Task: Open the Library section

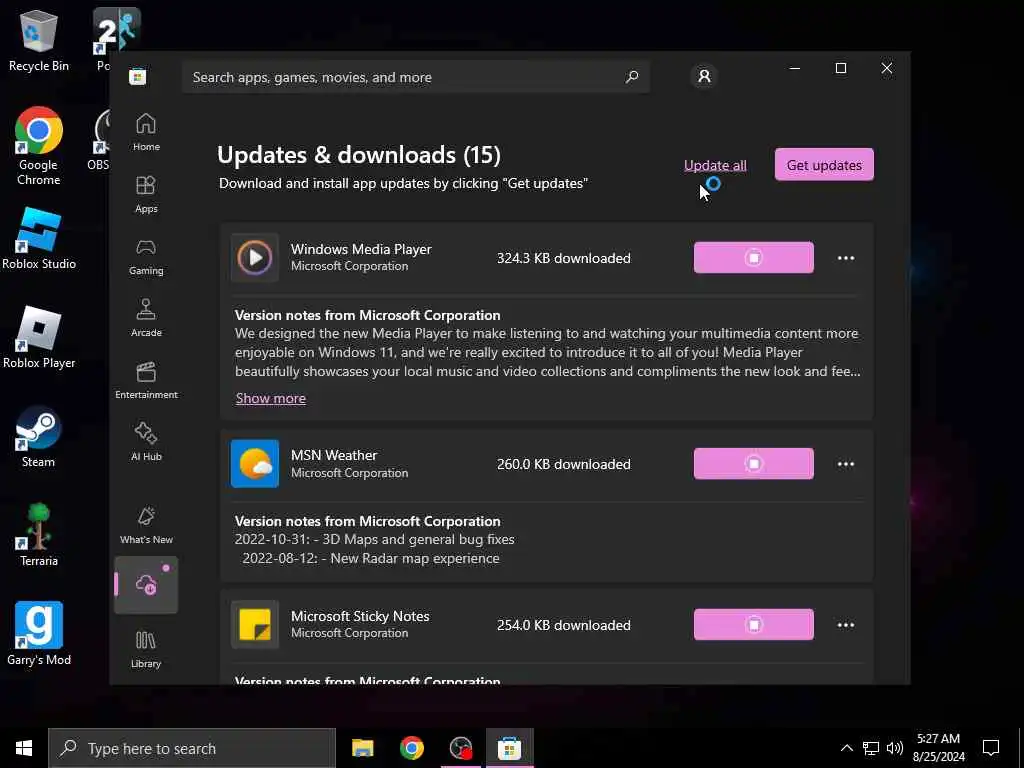Action: click(x=146, y=650)
